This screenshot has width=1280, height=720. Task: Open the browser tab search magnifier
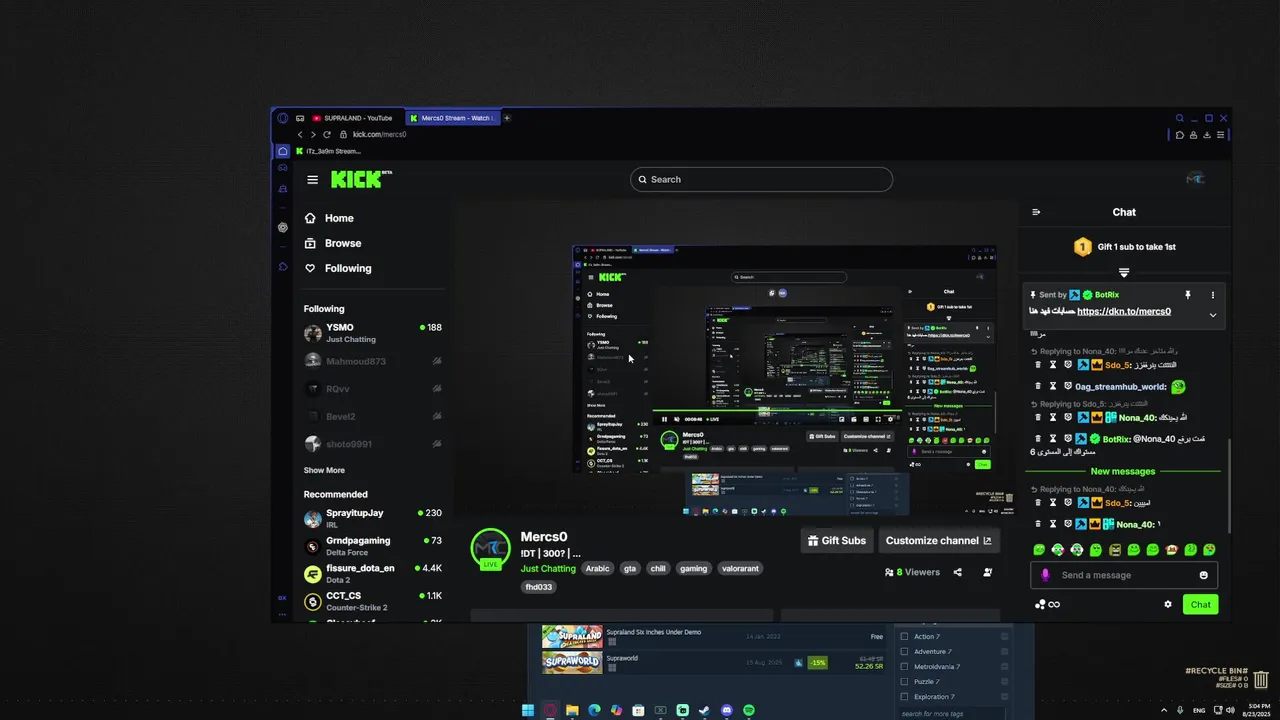coord(1180,118)
